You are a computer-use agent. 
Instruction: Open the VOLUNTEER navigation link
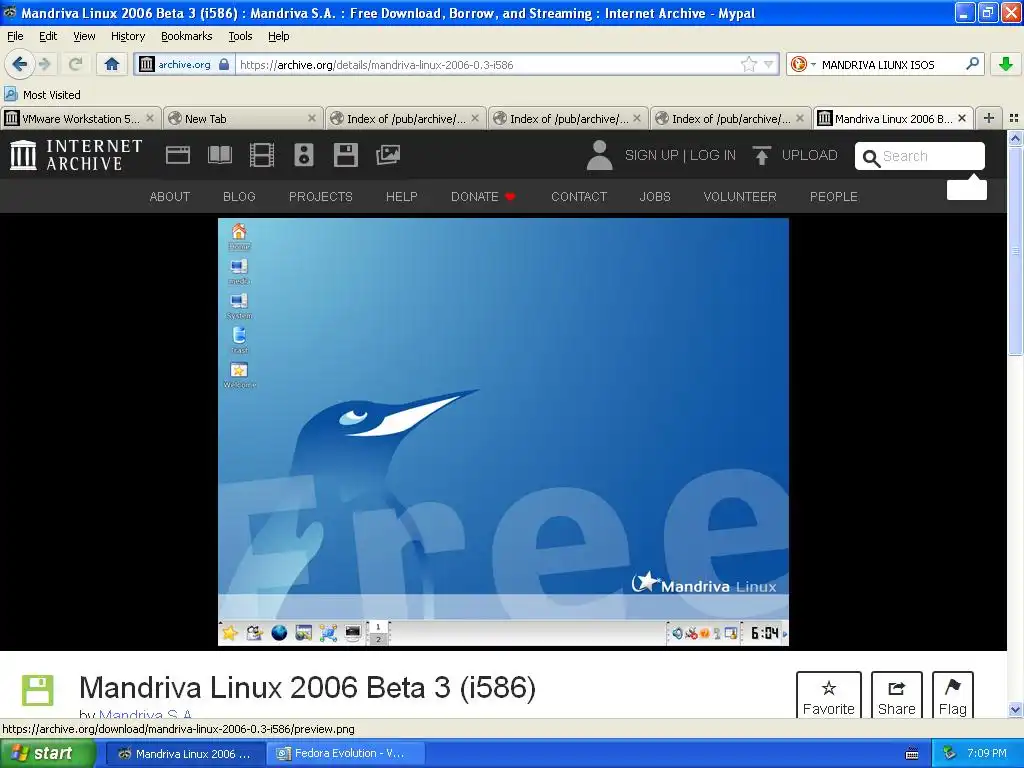[x=739, y=197]
